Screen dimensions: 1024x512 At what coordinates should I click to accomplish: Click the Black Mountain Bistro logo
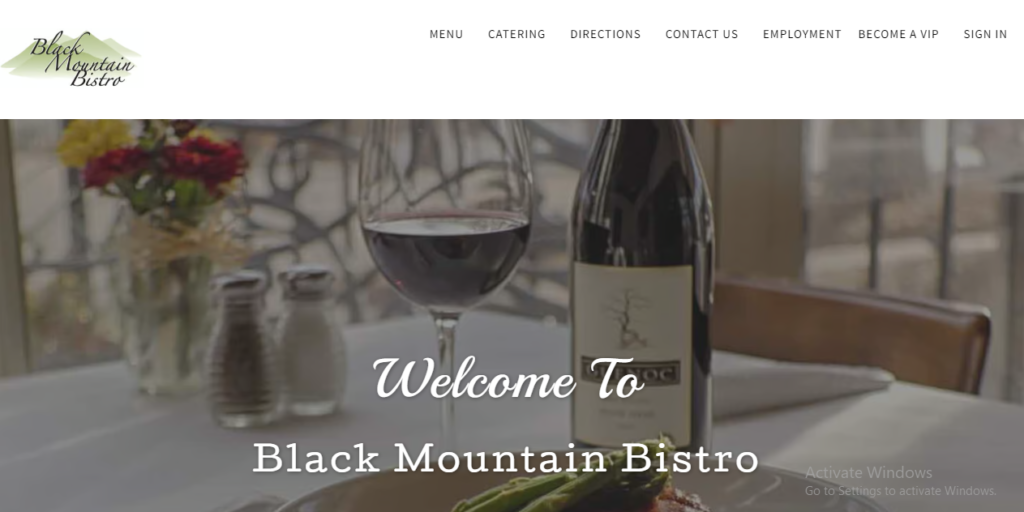coord(71,58)
